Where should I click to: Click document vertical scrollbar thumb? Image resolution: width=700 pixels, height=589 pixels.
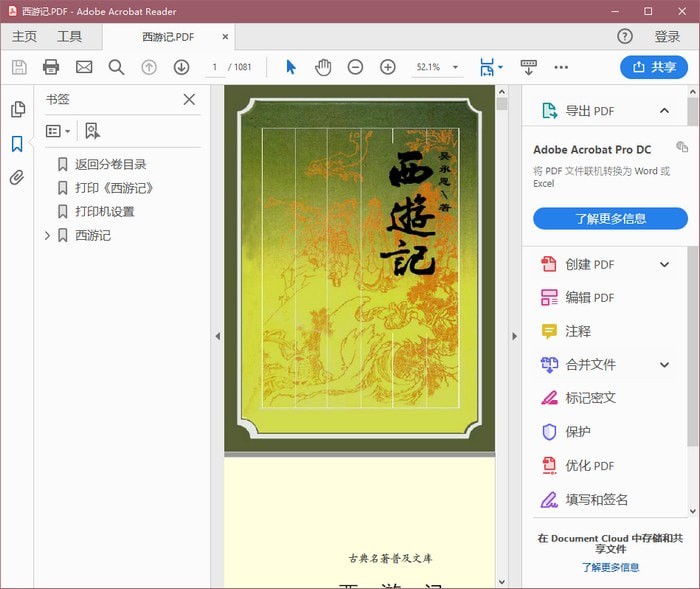pyautogui.click(x=502, y=104)
